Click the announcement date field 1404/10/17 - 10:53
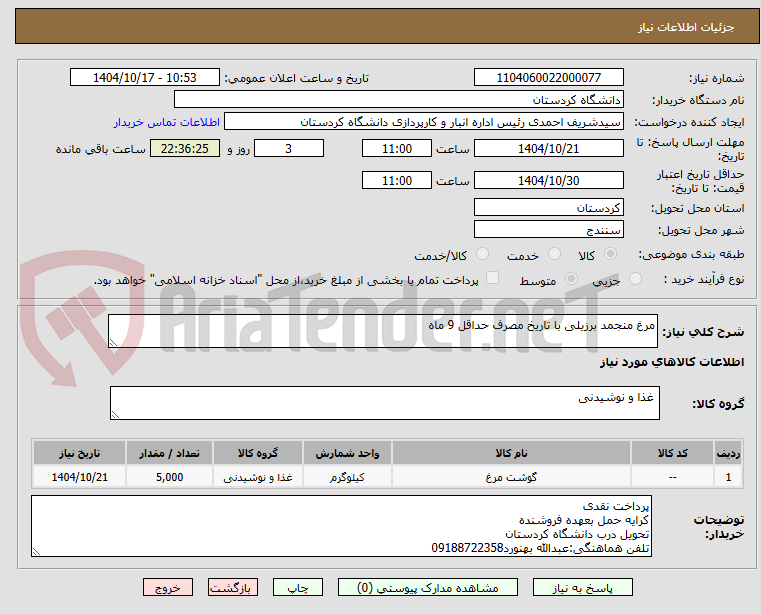The image size is (761, 614). (145, 78)
